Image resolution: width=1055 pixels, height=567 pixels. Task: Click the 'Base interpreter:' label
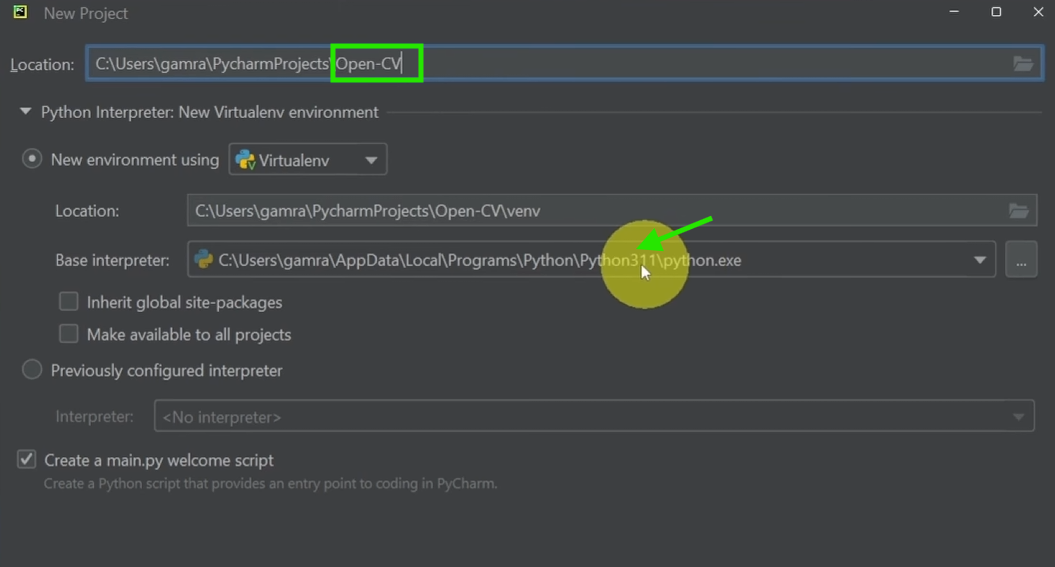(112, 260)
